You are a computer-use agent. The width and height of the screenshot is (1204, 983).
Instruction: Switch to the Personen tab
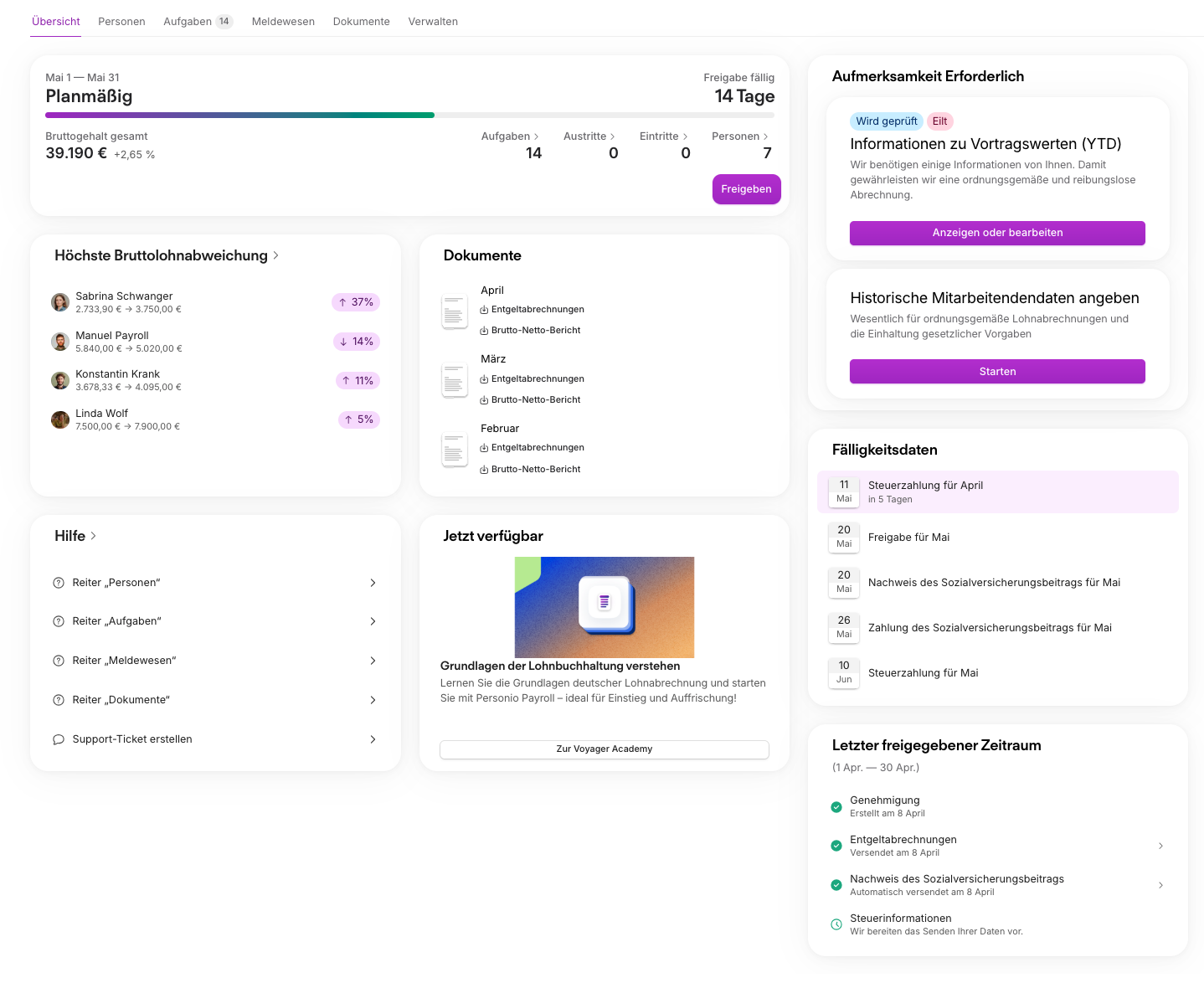coord(121,22)
